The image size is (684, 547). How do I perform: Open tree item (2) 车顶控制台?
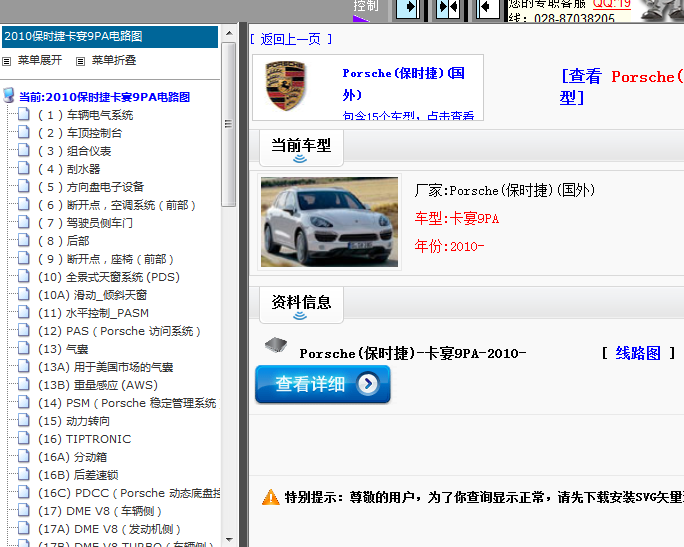tap(80, 133)
